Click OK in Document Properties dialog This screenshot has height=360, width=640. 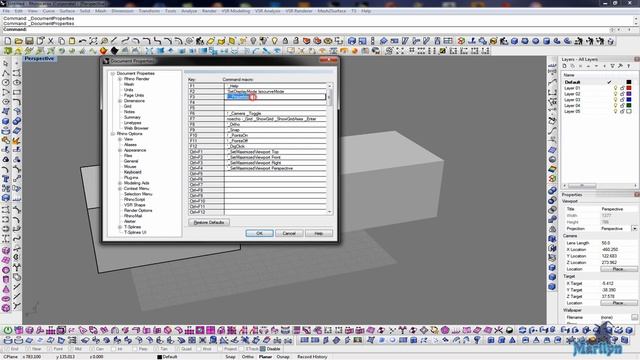coord(260,233)
